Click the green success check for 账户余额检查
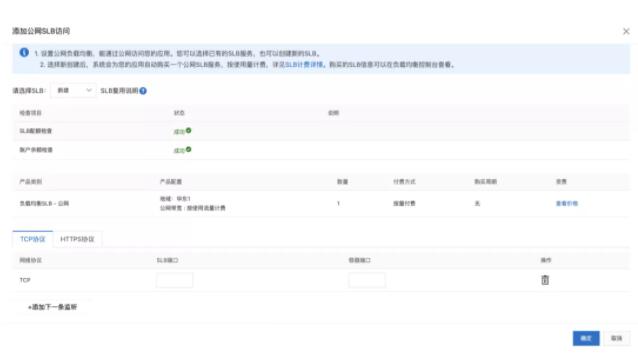 pyautogui.click(x=188, y=149)
